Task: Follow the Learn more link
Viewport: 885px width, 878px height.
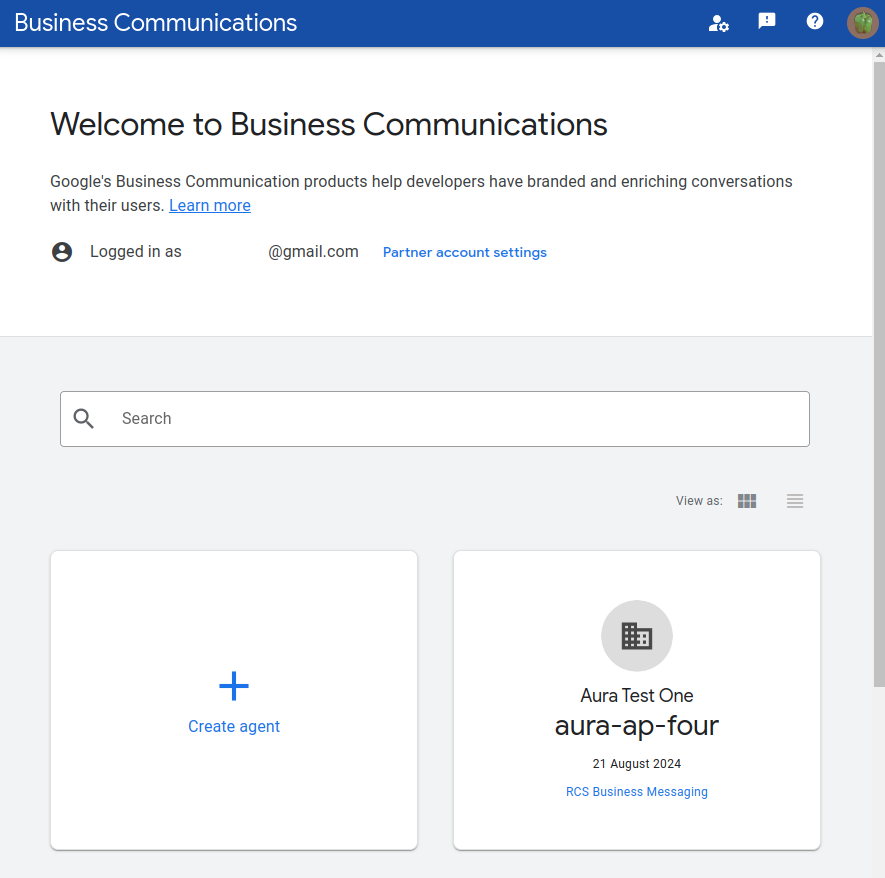Action: coord(210,205)
